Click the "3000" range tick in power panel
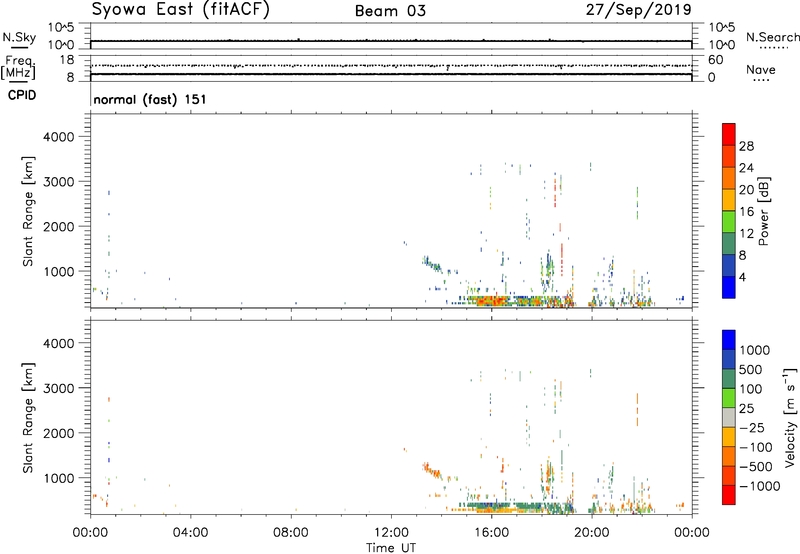 pos(59,182)
